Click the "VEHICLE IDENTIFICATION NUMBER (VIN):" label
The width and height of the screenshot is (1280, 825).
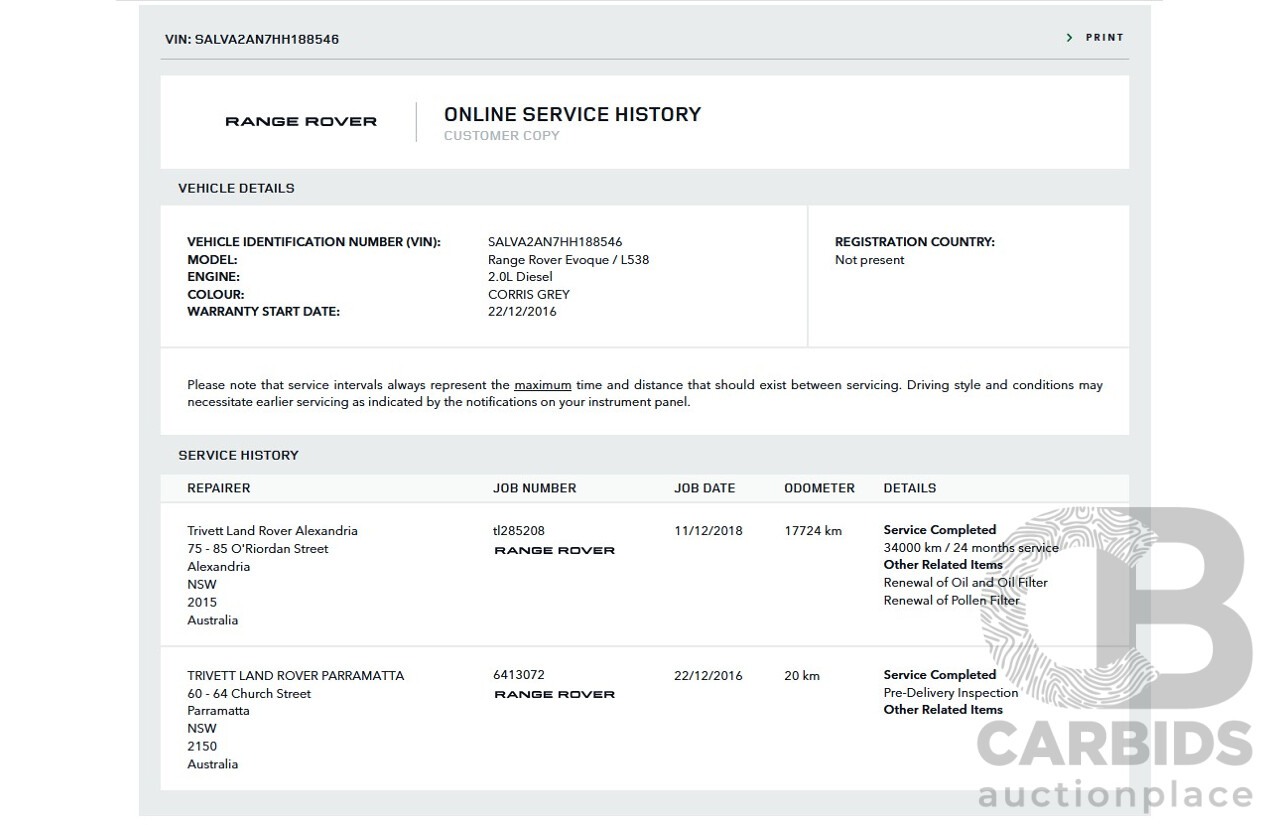[x=314, y=242]
